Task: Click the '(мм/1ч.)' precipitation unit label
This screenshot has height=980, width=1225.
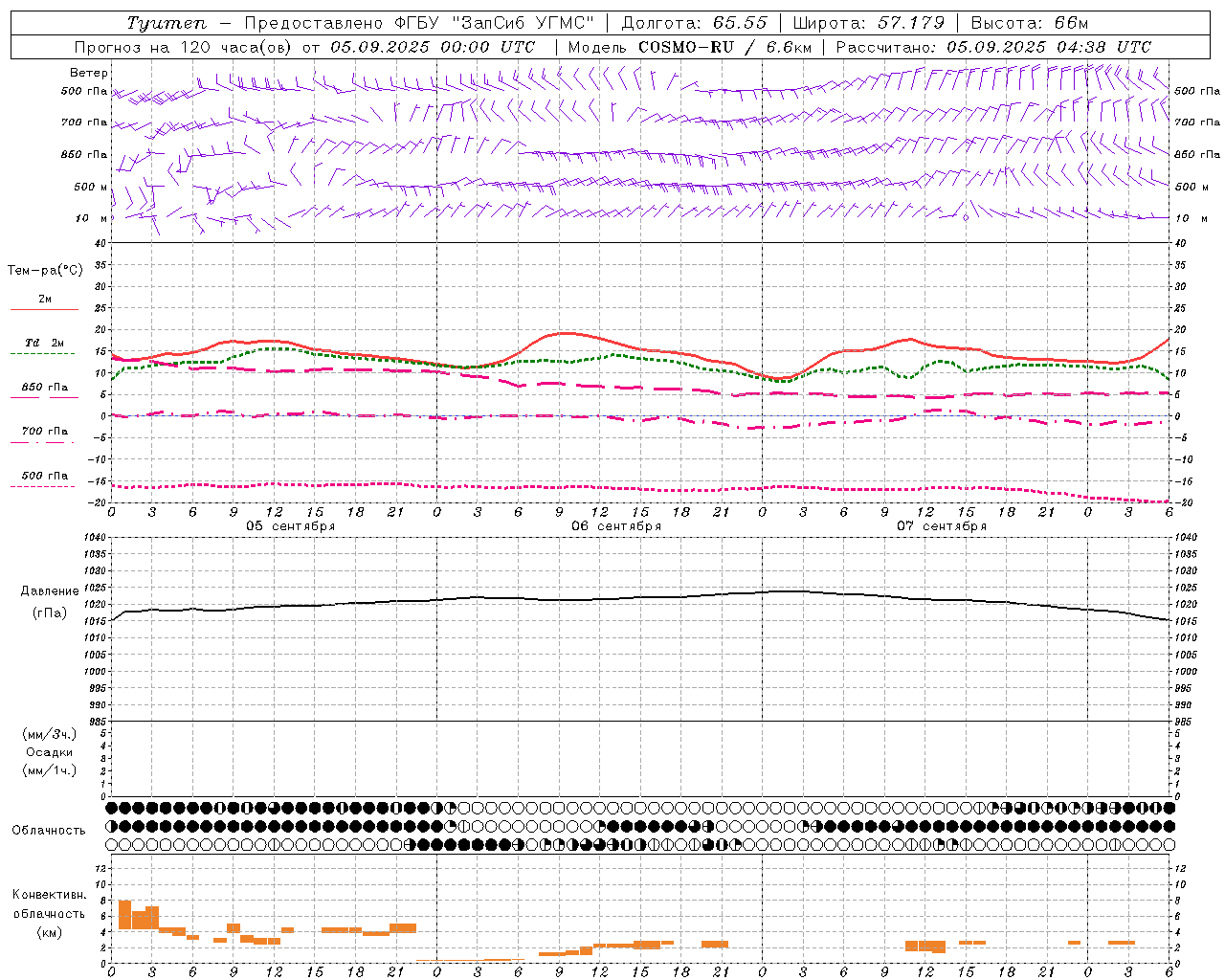Action: coord(50,770)
